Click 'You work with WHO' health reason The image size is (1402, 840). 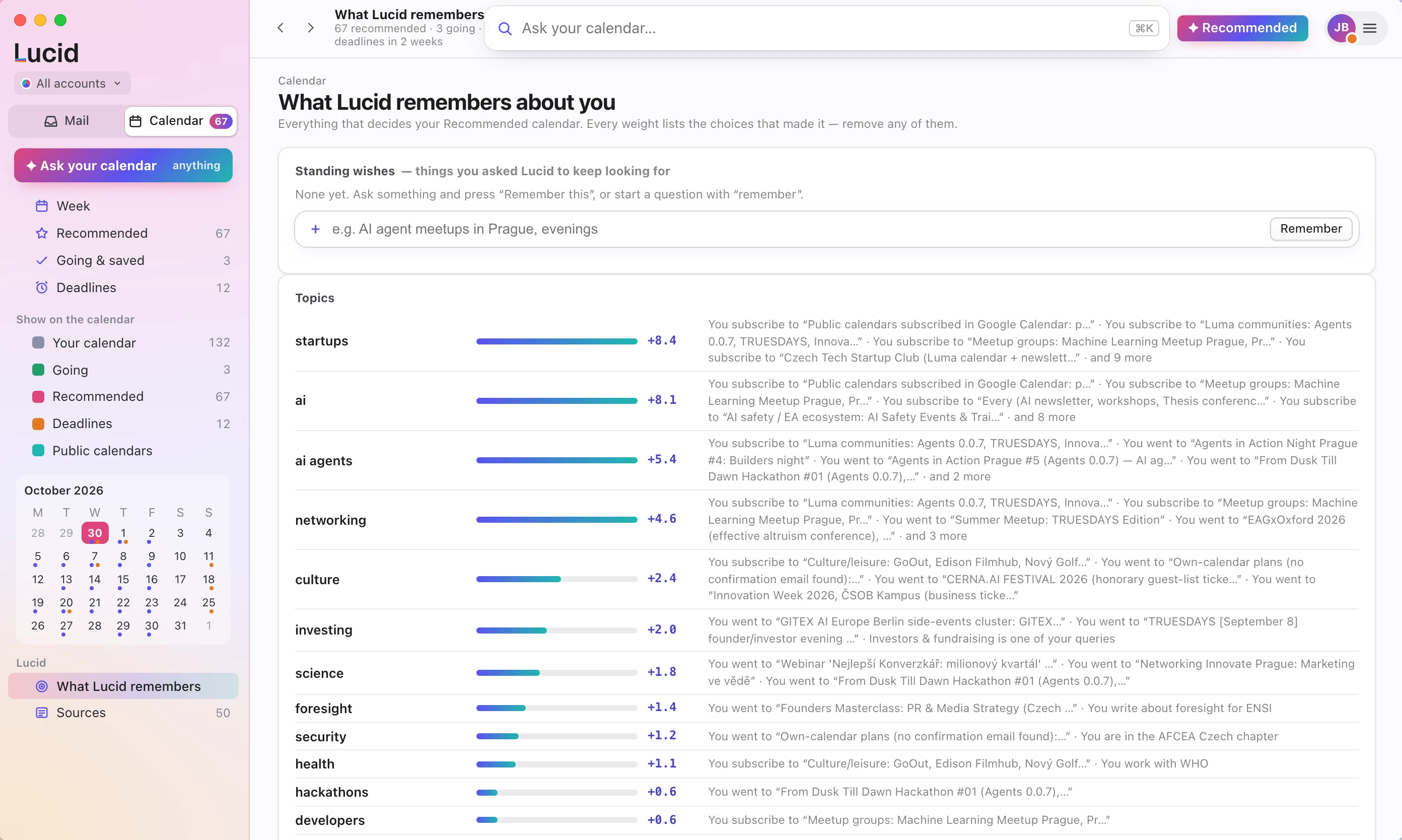(x=1155, y=763)
